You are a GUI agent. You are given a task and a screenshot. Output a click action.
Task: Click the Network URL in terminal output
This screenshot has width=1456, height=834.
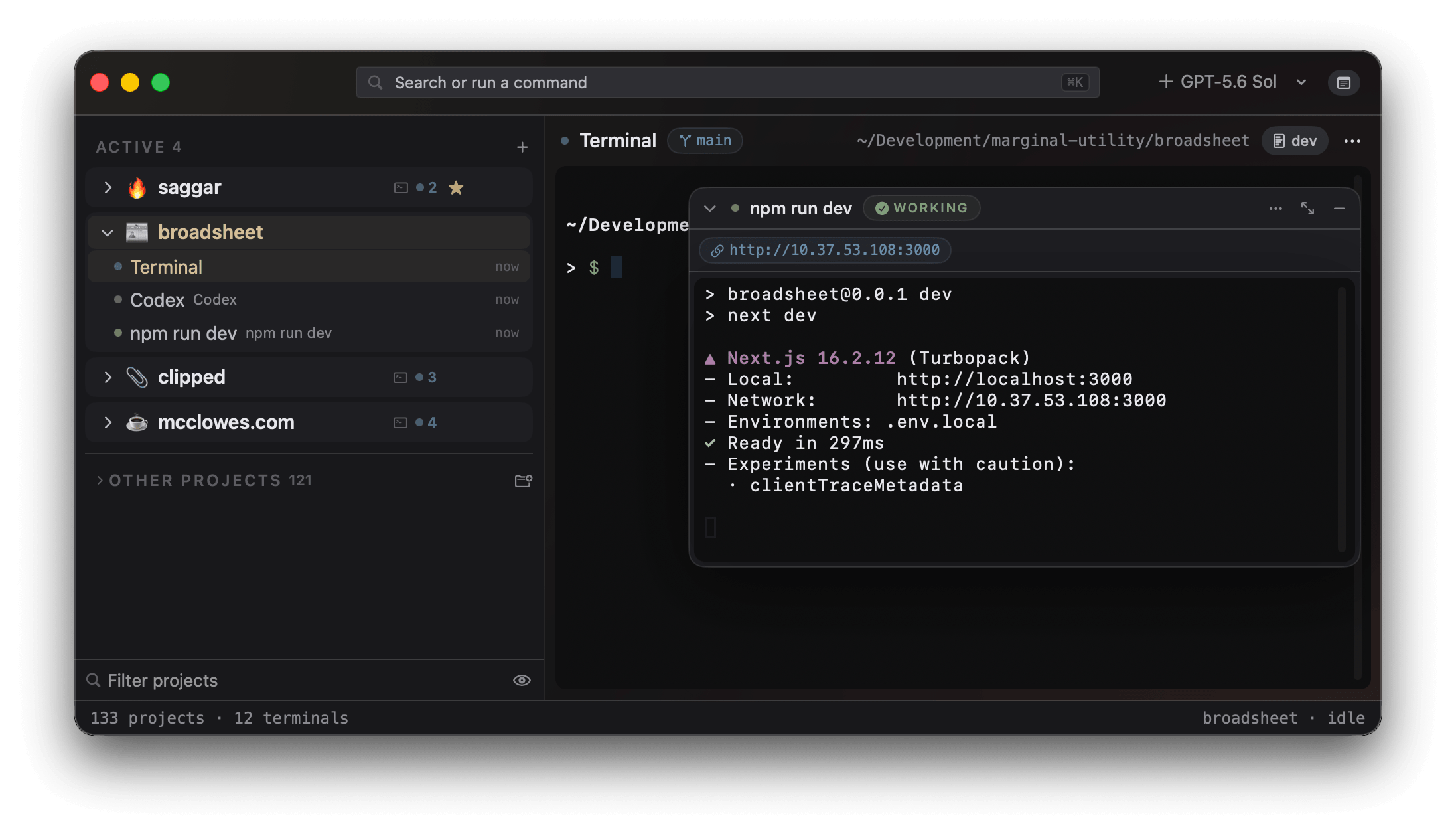click(1031, 400)
